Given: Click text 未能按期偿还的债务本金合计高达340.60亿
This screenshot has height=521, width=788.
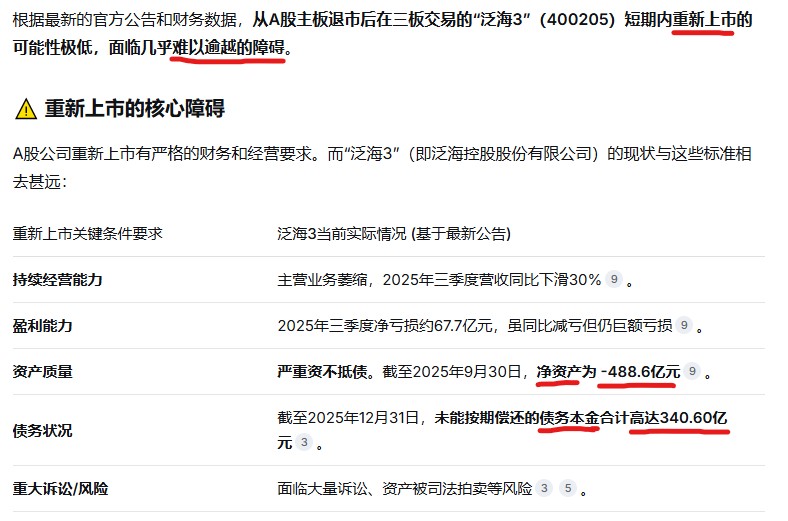Looking at the screenshot, I should pyautogui.click(x=580, y=418).
